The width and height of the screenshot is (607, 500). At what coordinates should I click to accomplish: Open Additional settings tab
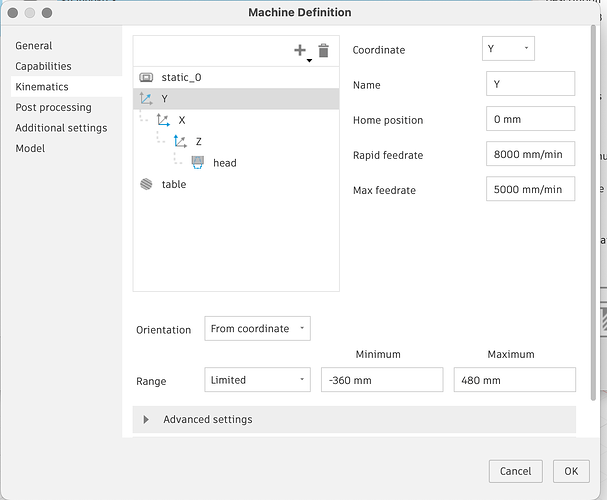(61, 128)
